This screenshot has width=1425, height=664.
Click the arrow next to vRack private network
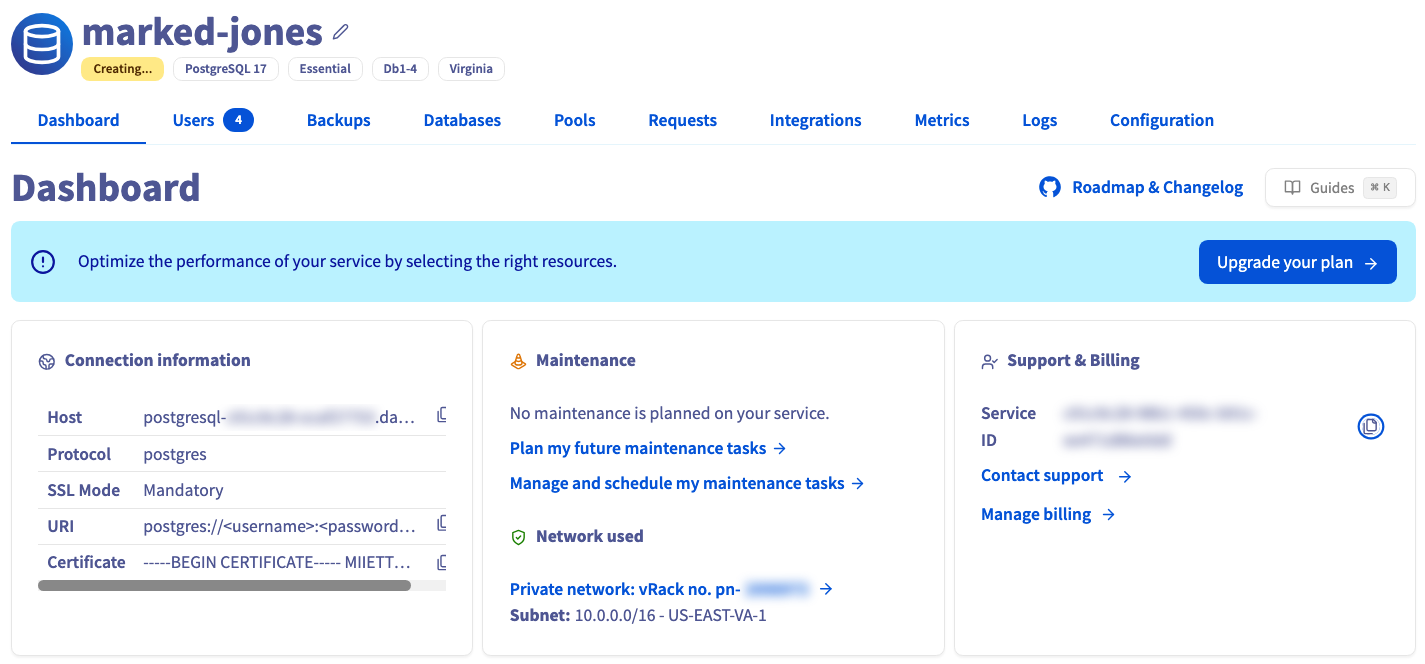point(826,589)
